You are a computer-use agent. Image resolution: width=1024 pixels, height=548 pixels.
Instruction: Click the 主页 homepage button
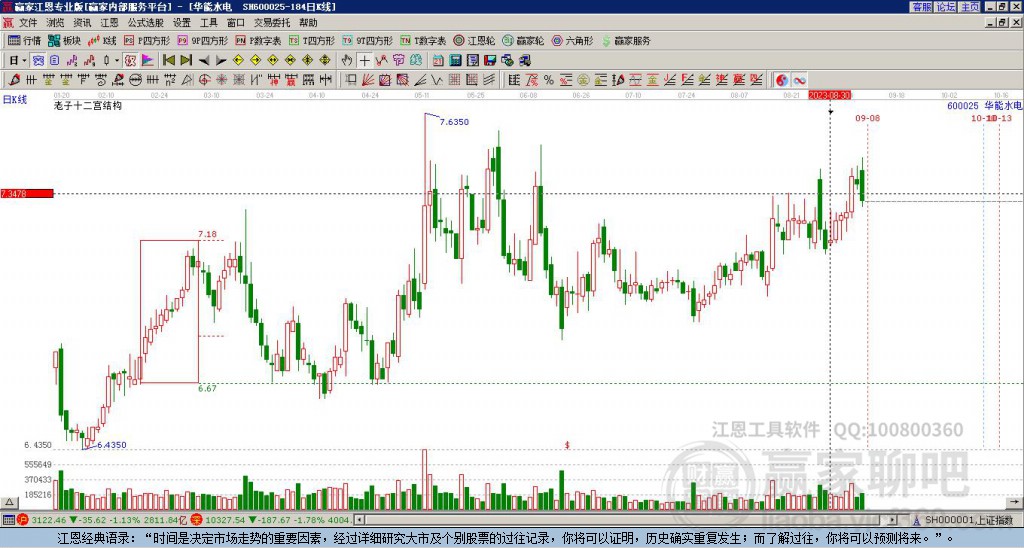[x=969, y=7]
